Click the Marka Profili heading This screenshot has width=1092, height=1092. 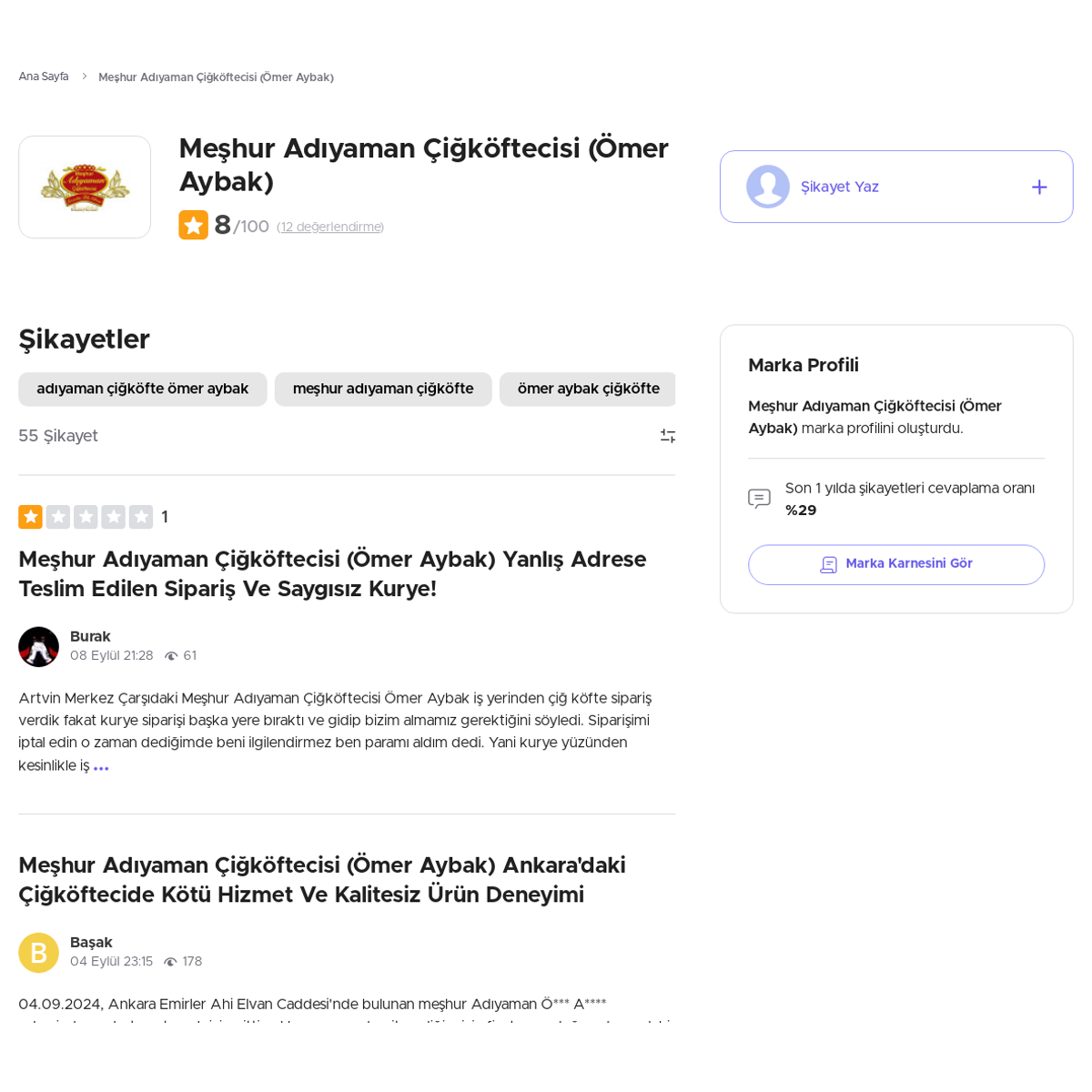pos(804,365)
